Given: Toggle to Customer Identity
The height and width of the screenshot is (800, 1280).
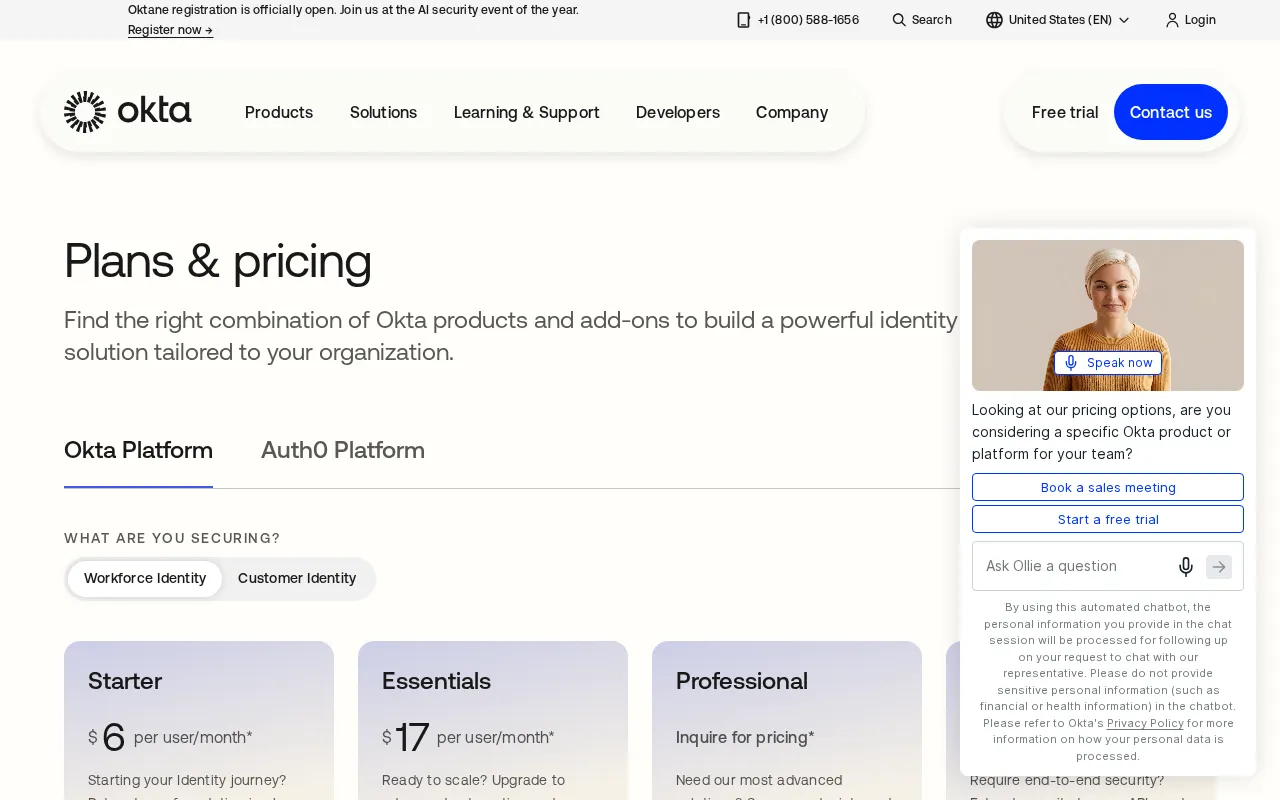Looking at the screenshot, I should tap(297, 578).
